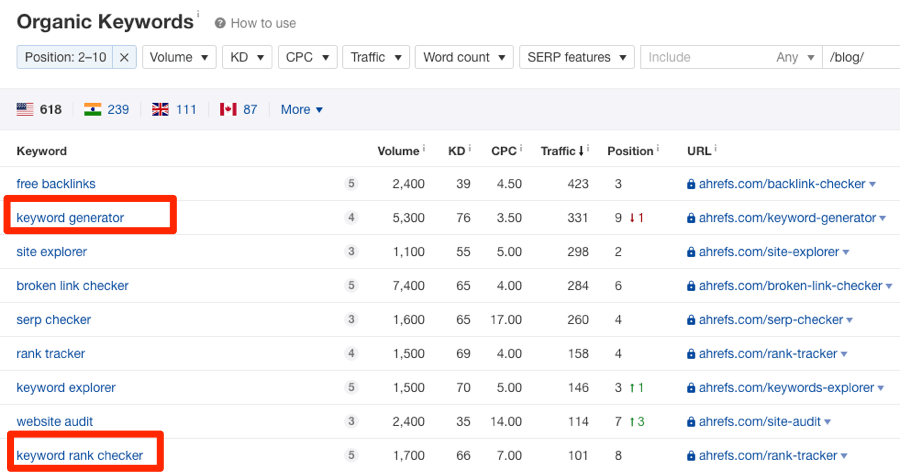The image size is (900, 472).
Task: Open the free backlinks keyword link
Action: pos(56,184)
